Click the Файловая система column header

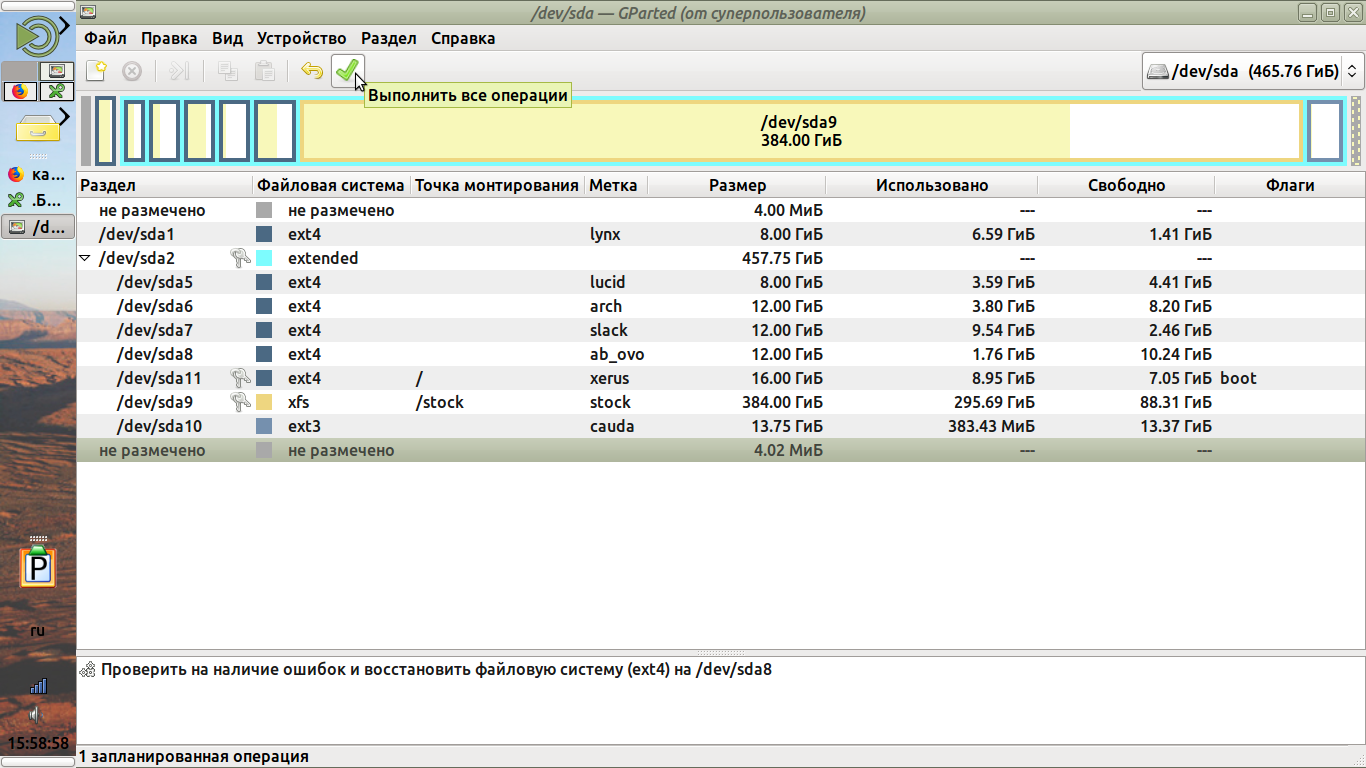click(331, 185)
